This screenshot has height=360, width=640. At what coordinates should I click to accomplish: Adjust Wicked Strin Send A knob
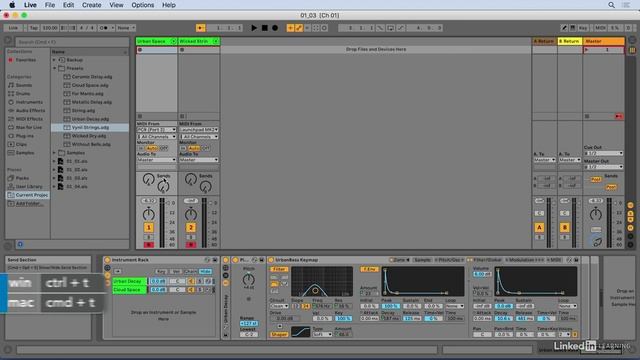pos(191,179)
